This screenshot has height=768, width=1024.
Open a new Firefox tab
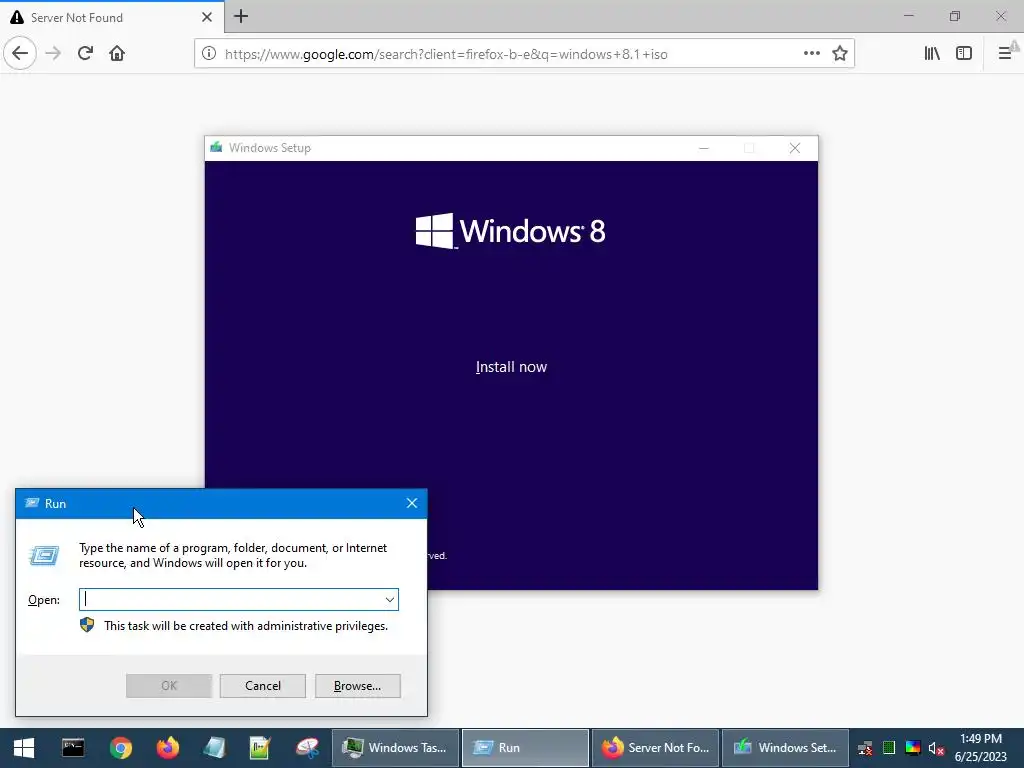coord(241,16)
